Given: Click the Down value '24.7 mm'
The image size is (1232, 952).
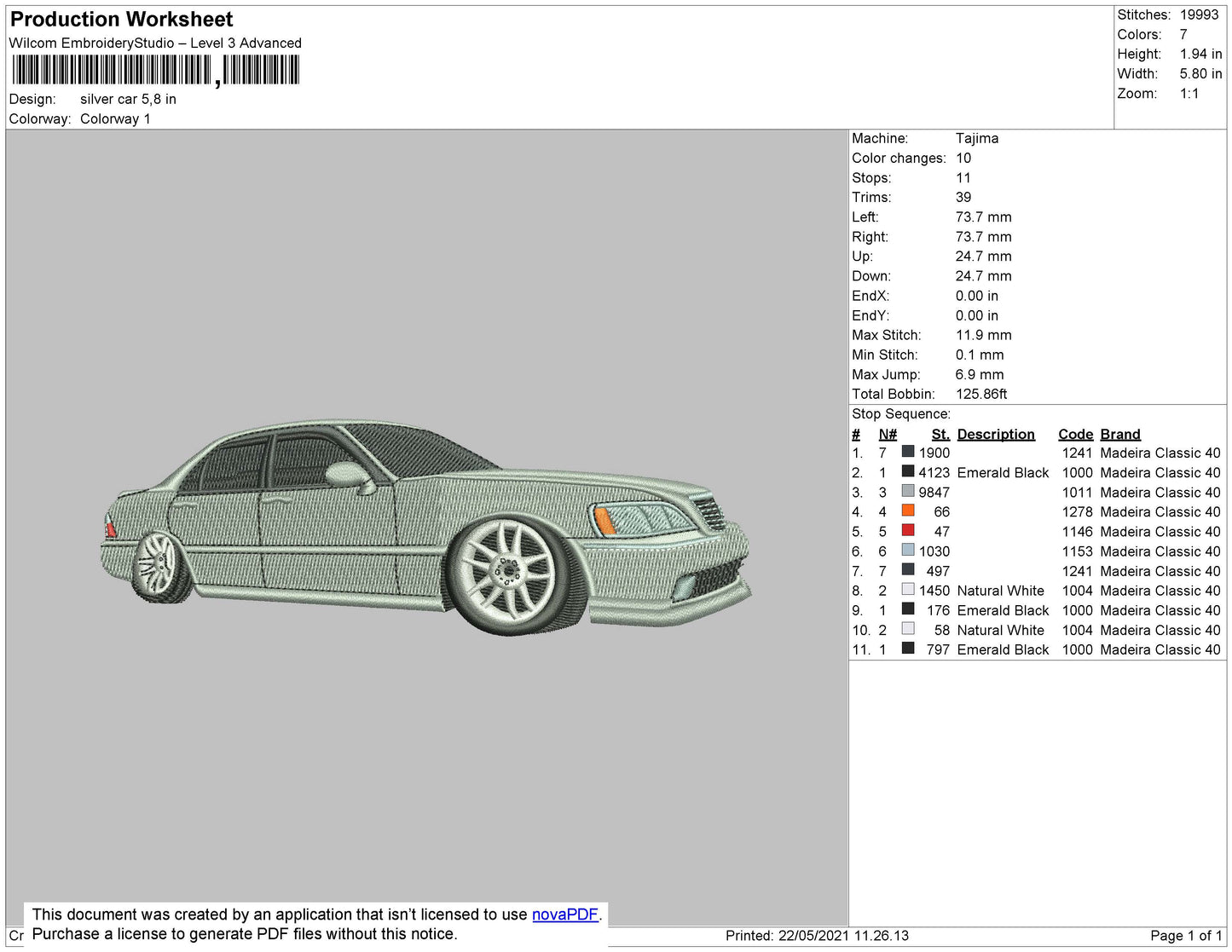Looking at the screenshot, I should click(984, 275).
